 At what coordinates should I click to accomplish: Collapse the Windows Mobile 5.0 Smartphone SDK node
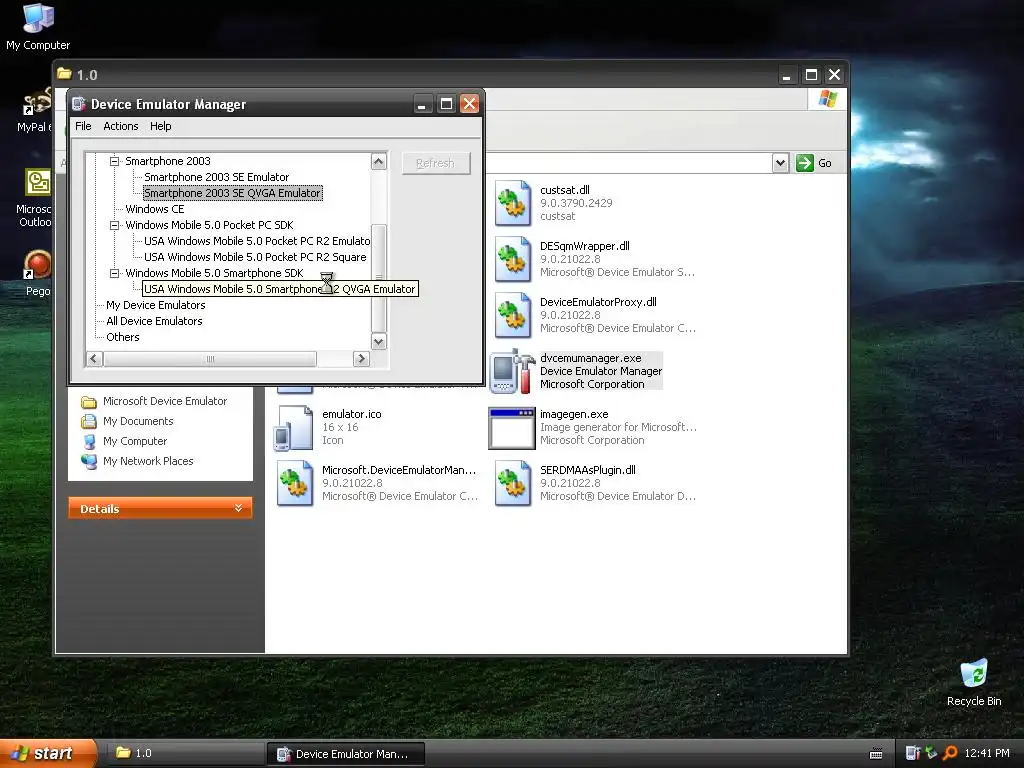114,273
